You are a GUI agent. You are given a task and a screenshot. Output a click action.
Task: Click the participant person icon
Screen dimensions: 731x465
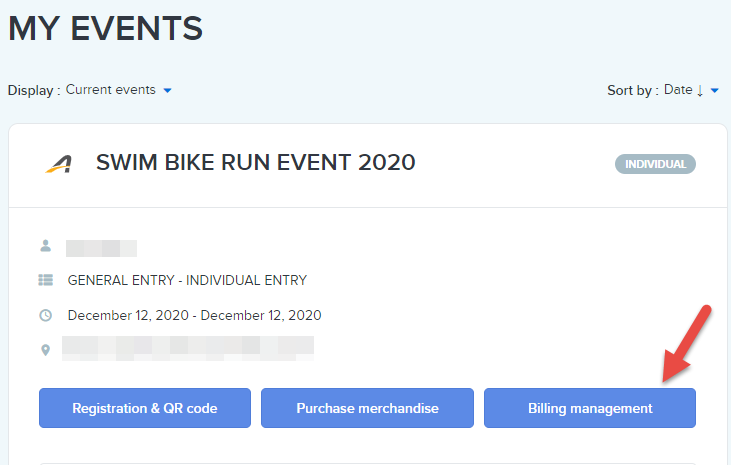tap(45, 246)
